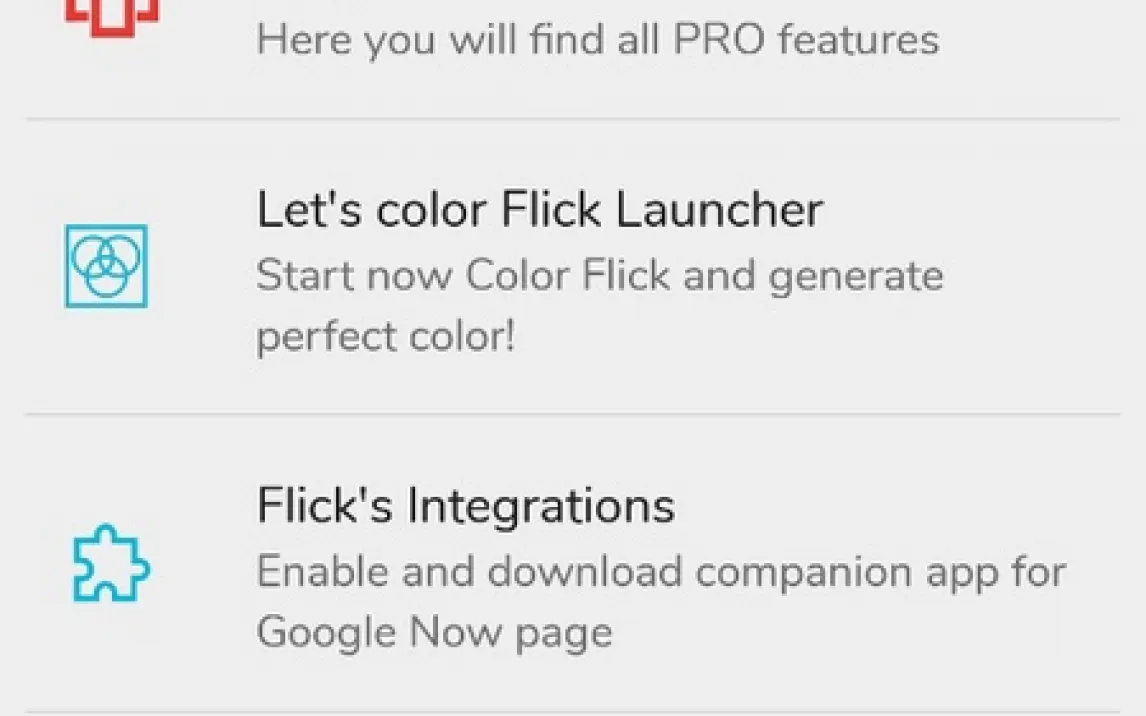
Task: Tap the "Google Now page" text
Action: coord(434,632)
